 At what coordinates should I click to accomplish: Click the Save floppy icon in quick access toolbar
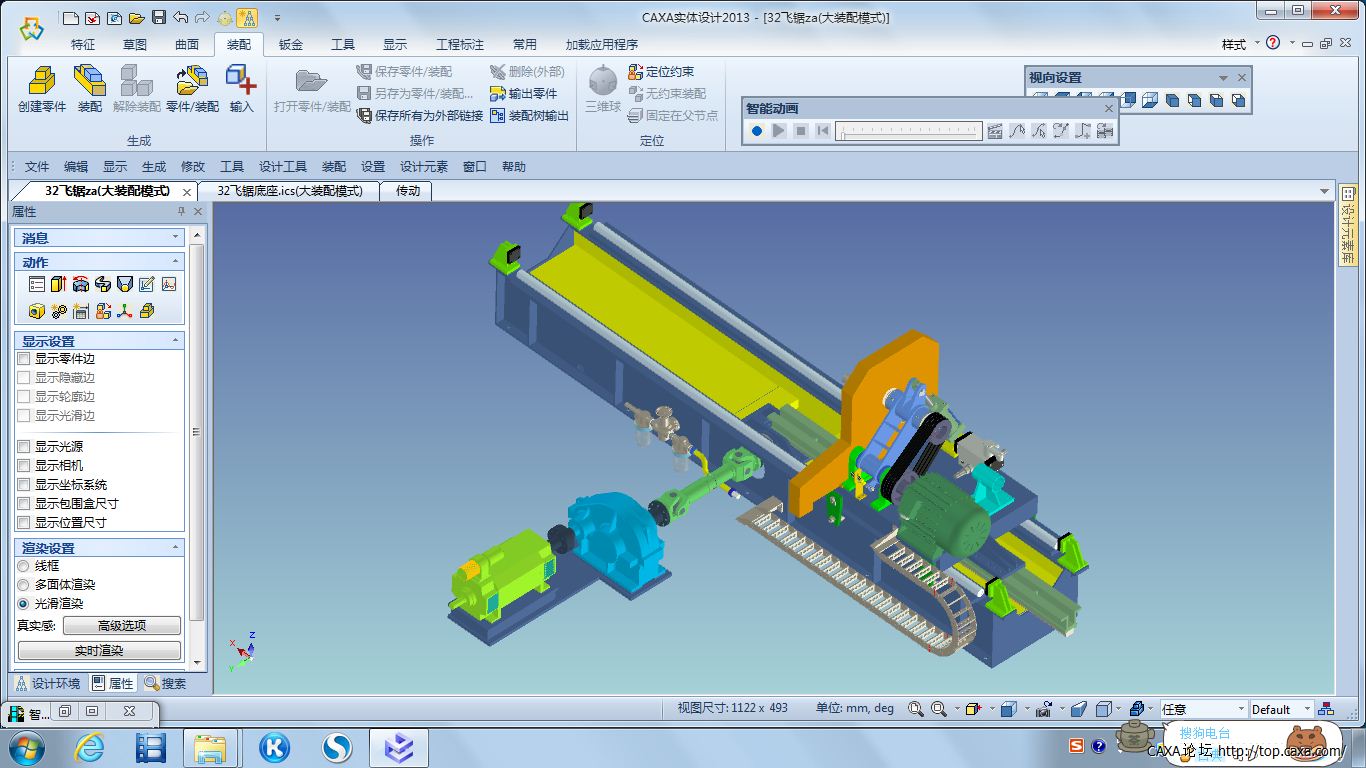pyautogui.click(x=159, y=17)
